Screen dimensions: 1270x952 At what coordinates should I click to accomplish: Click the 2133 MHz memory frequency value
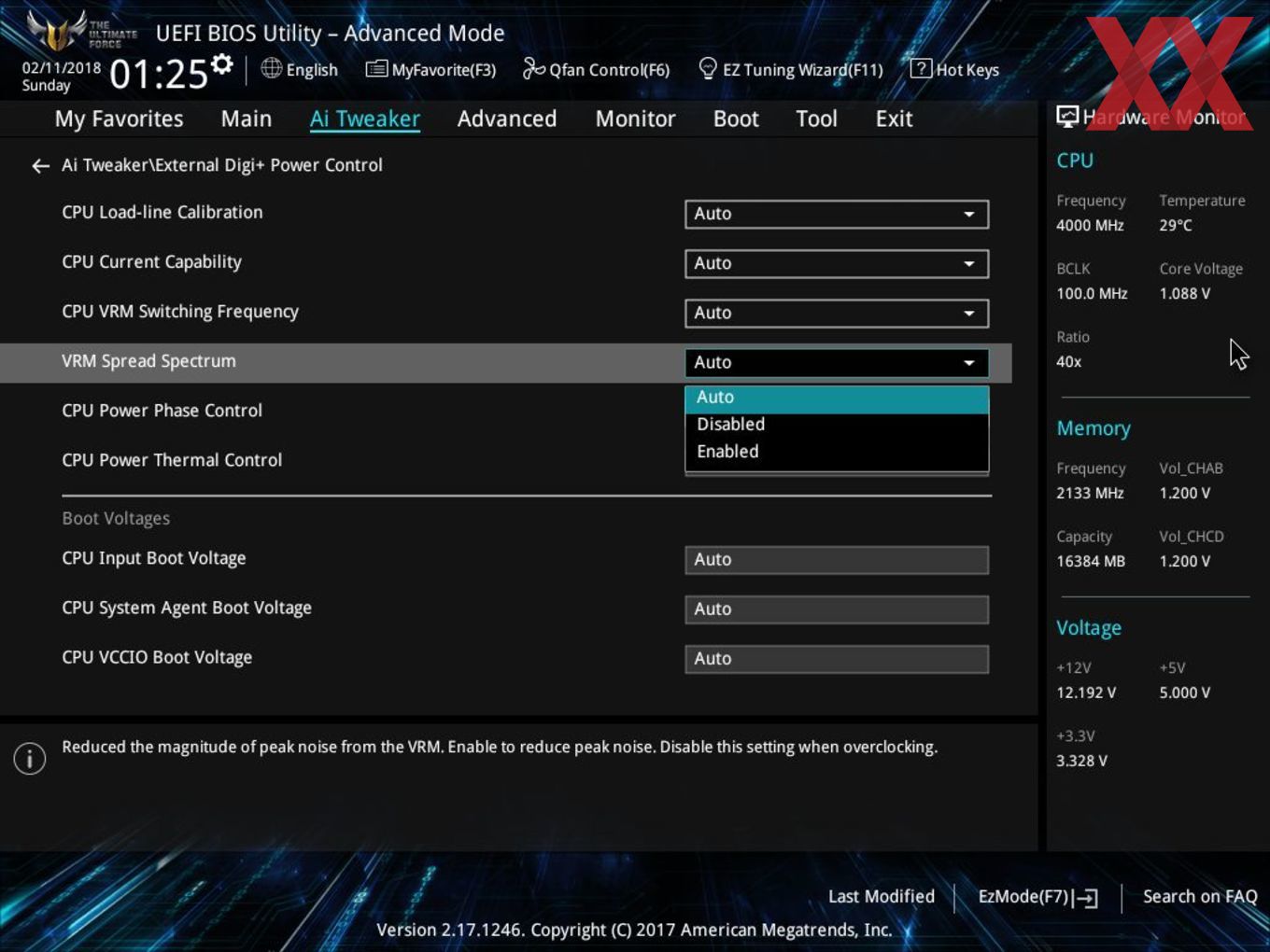pyautogui.click(x=1090, y=493)
